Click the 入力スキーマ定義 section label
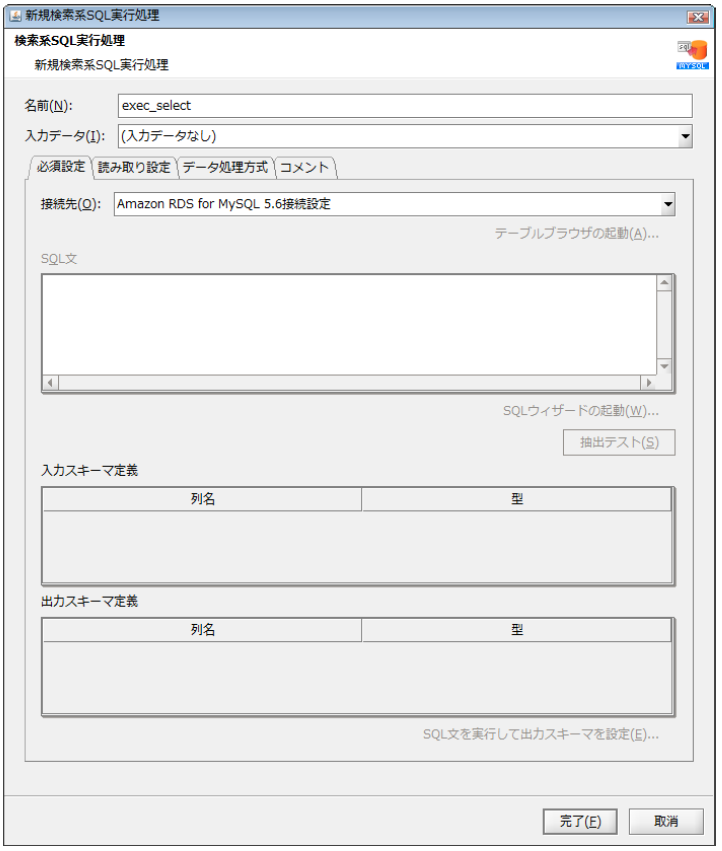The image size is (722, 851). click(x=90, y=471)
